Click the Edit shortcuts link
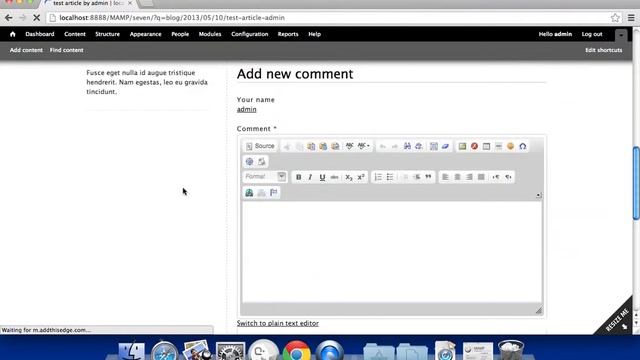The image size is (640, 360). point(604,50)
